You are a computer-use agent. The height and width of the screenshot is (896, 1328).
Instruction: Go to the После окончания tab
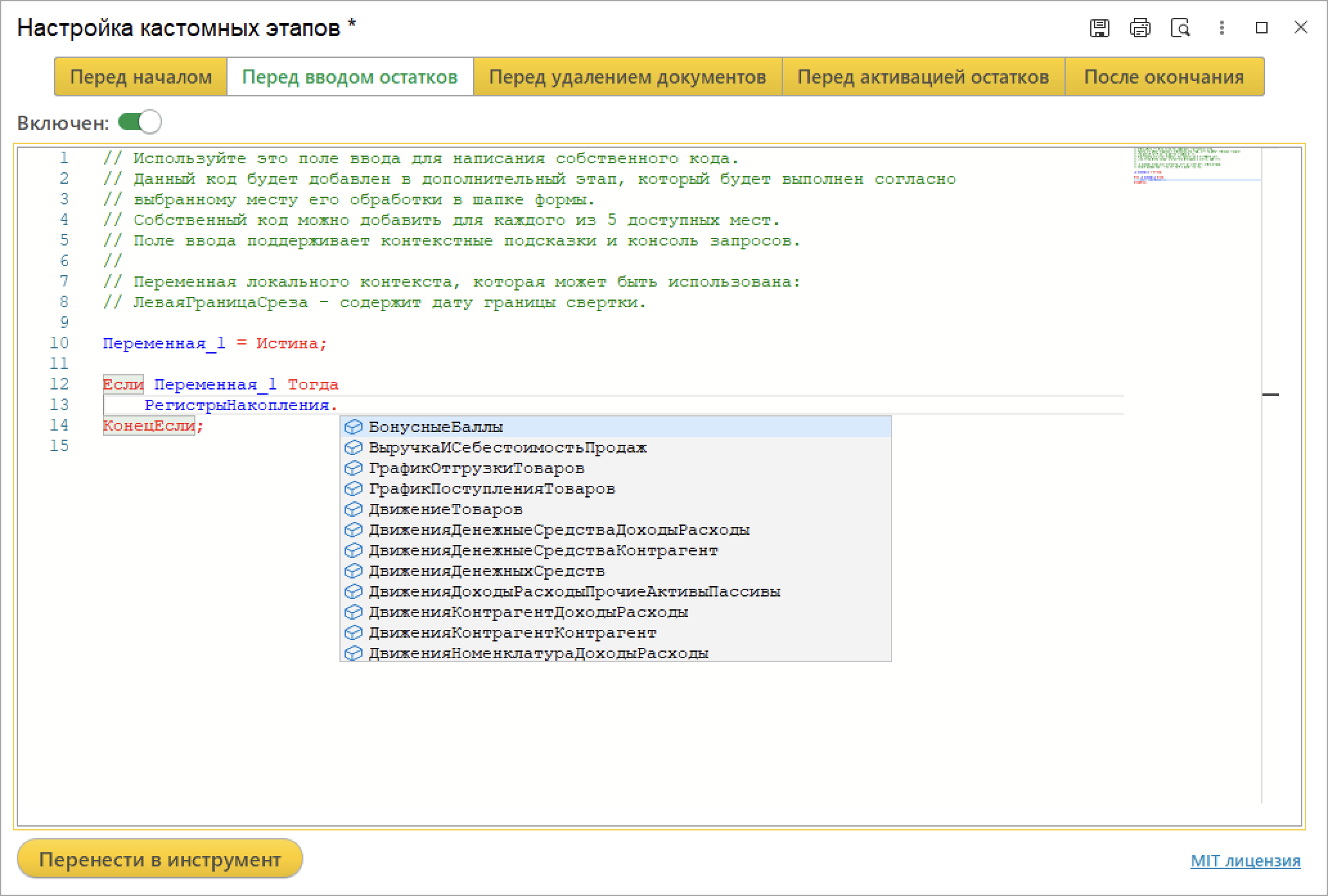click(1163, 77)
